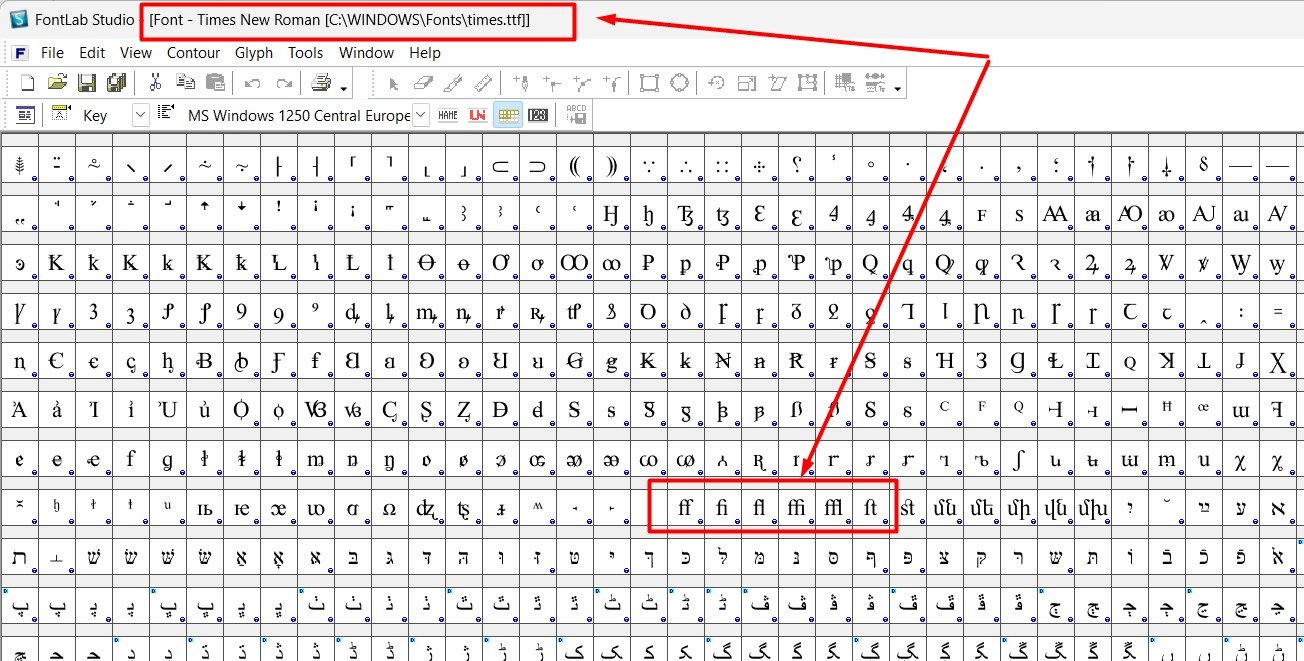Image resolution: width=1304 pixels, height=661 pixels.
Task: Select the sharp s ß glyph cell
Action: click(x=796, y=410)
